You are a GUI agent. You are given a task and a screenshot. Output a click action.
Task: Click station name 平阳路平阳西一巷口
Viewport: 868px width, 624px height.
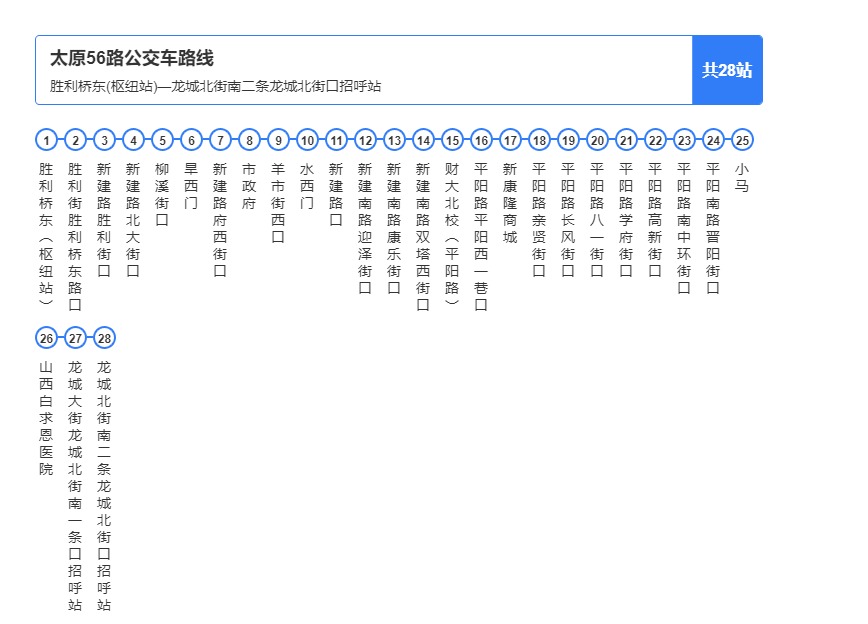pos(480,236)
